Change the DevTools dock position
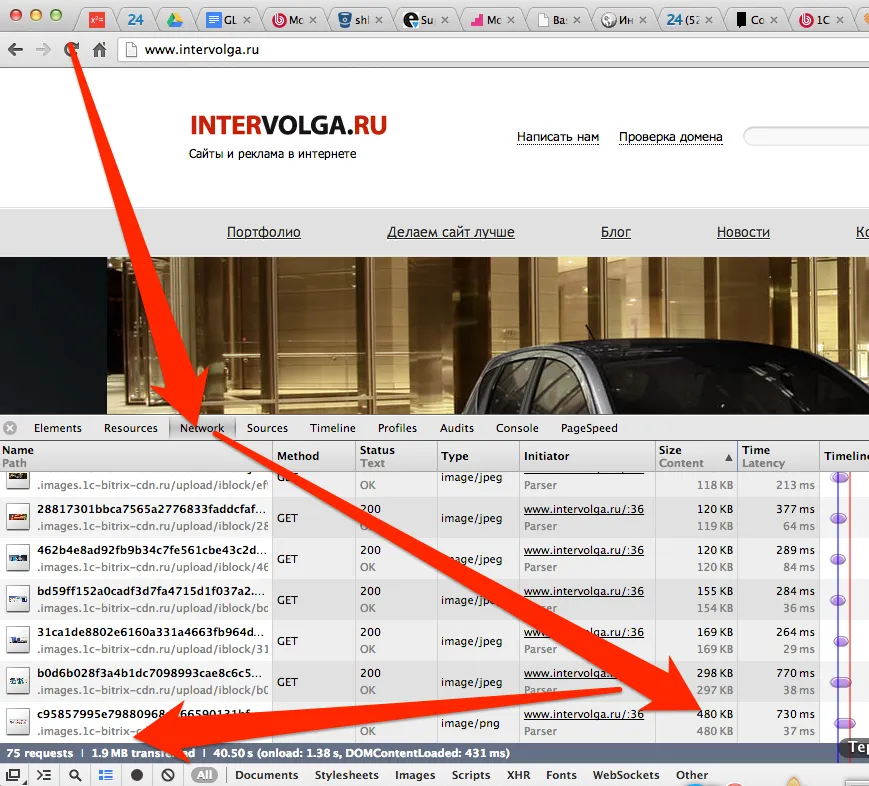The width and height of the screenshot is (869, 786). [13, 775]
